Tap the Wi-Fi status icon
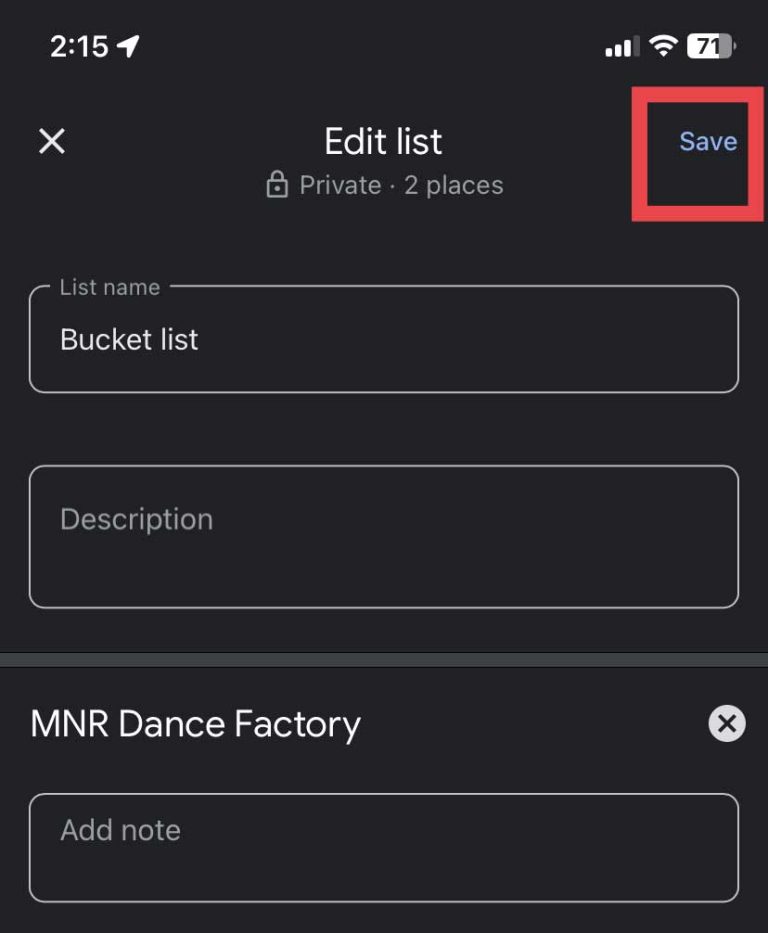The width and height of the screenshot is (768, 933). click(x=663, y=46)
